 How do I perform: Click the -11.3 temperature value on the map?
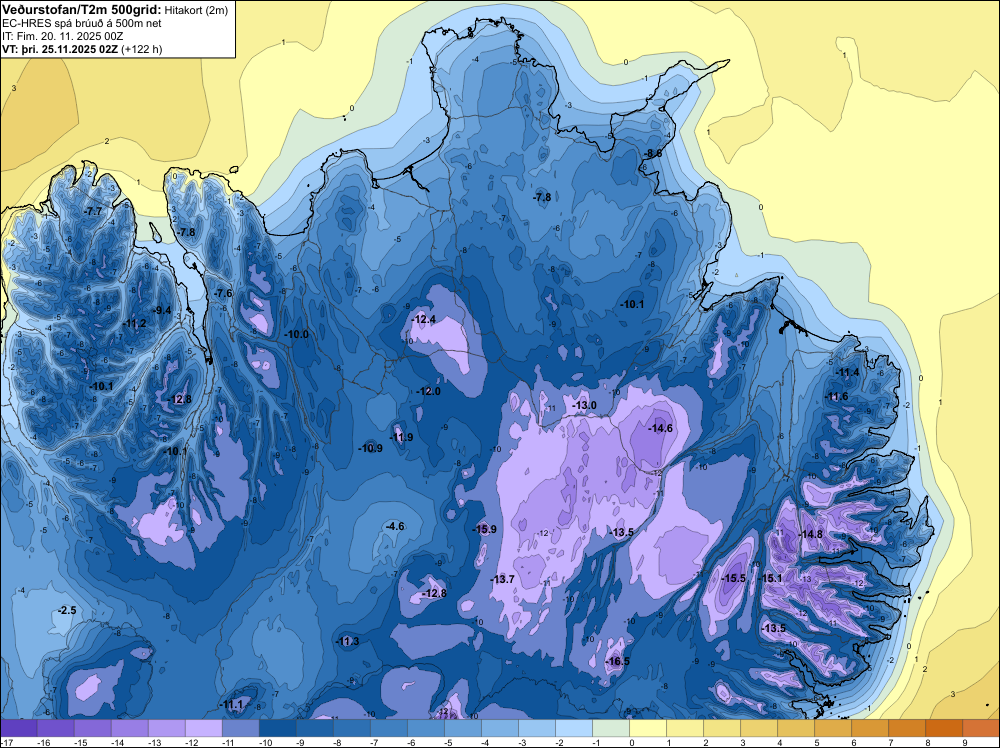[x=348, y=641]
